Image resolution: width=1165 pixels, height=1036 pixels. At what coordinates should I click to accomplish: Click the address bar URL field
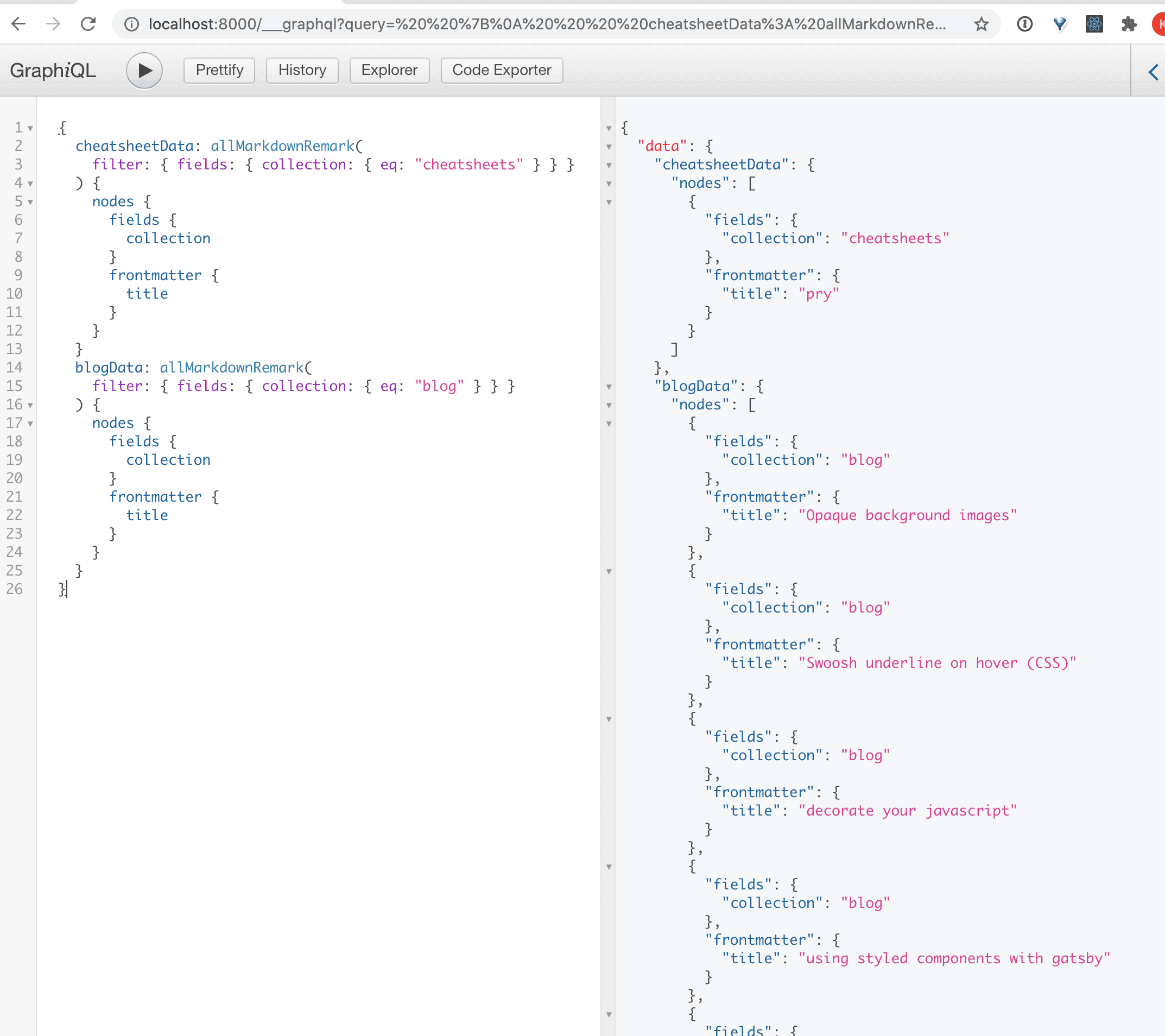coord(546,24)
